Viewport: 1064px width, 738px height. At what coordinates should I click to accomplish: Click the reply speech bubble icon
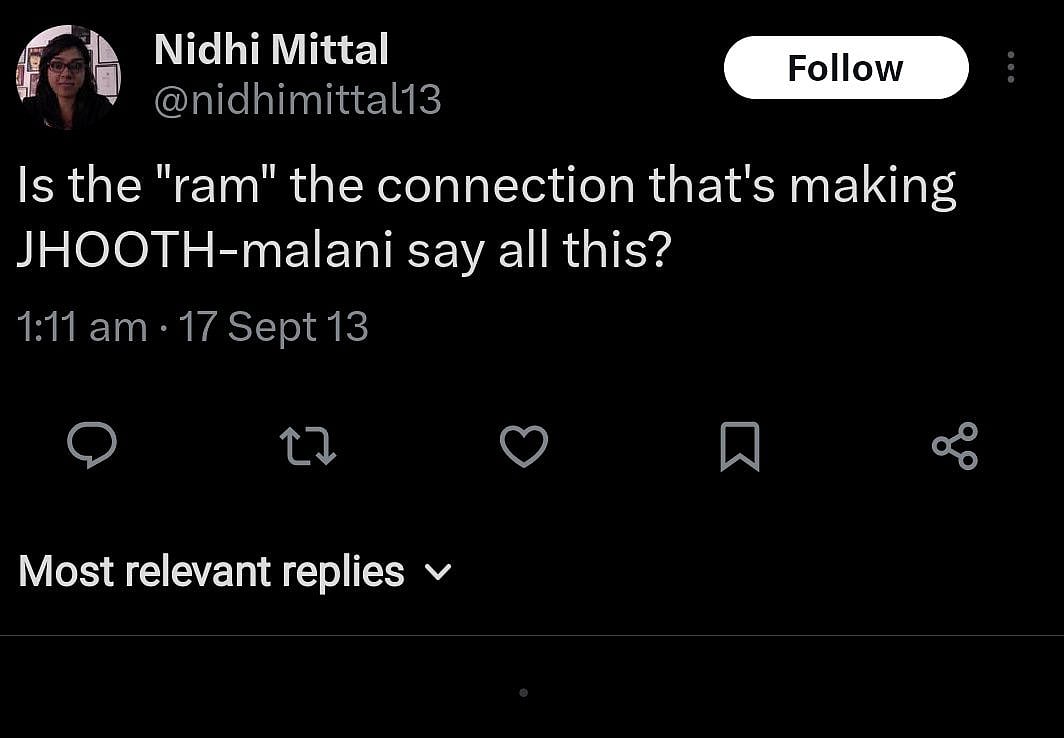click(92, 445)
